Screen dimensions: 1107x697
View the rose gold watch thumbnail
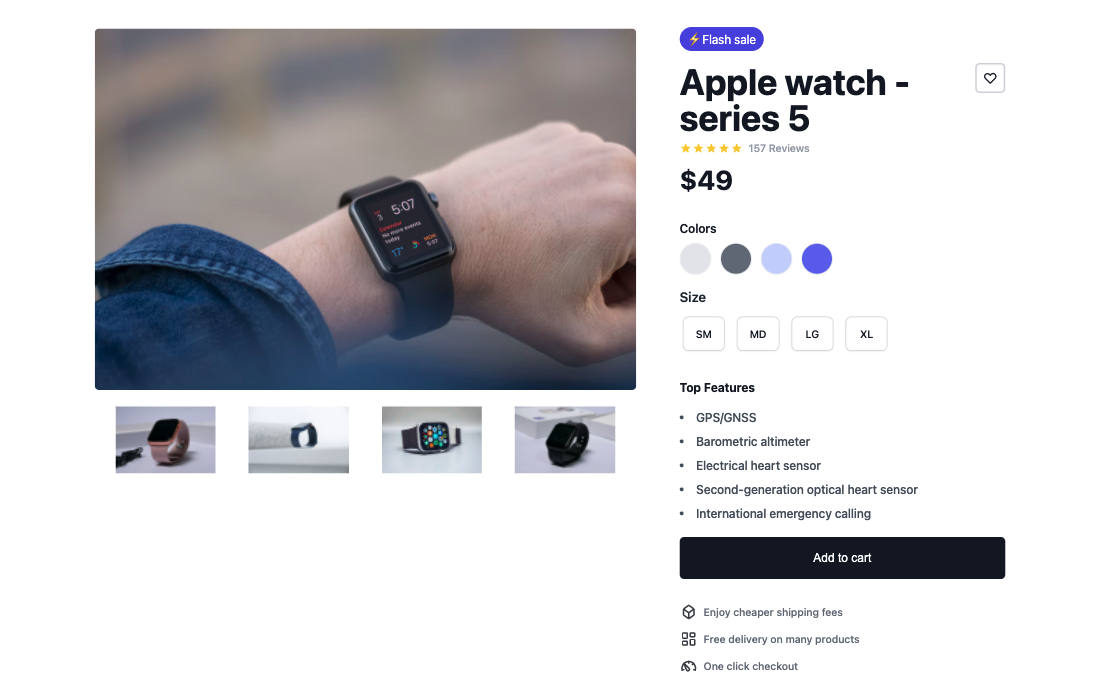[165, 439]
